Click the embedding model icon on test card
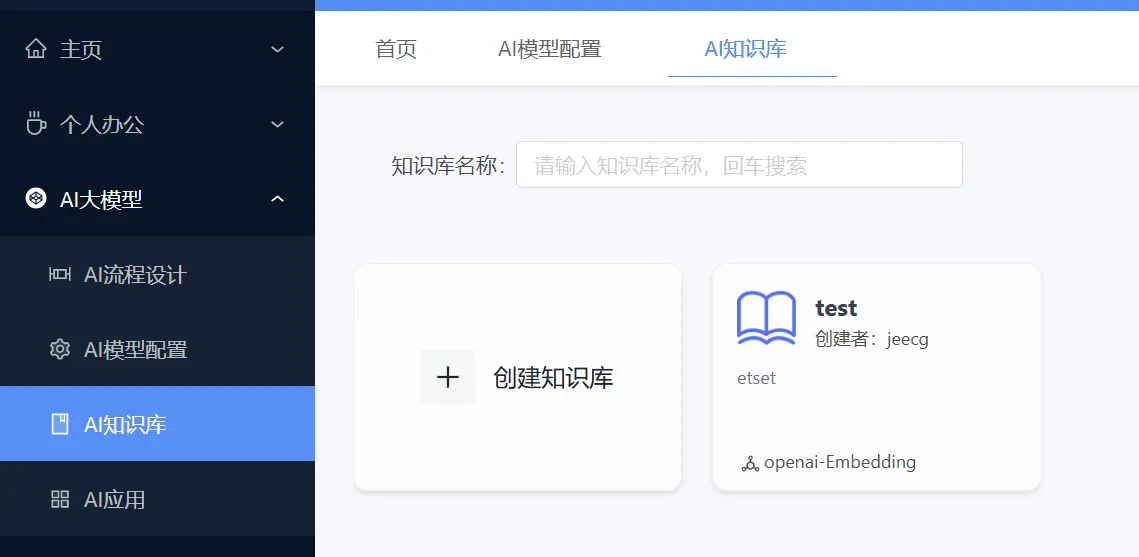Viewport: 1139px width, 557px height. pyautogui.click(x=750, y=463)
